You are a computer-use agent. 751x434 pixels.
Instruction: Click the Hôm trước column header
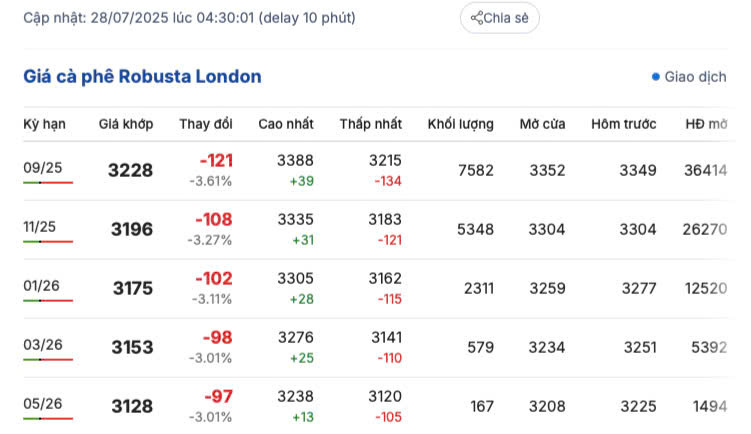(x=623, y=124)
